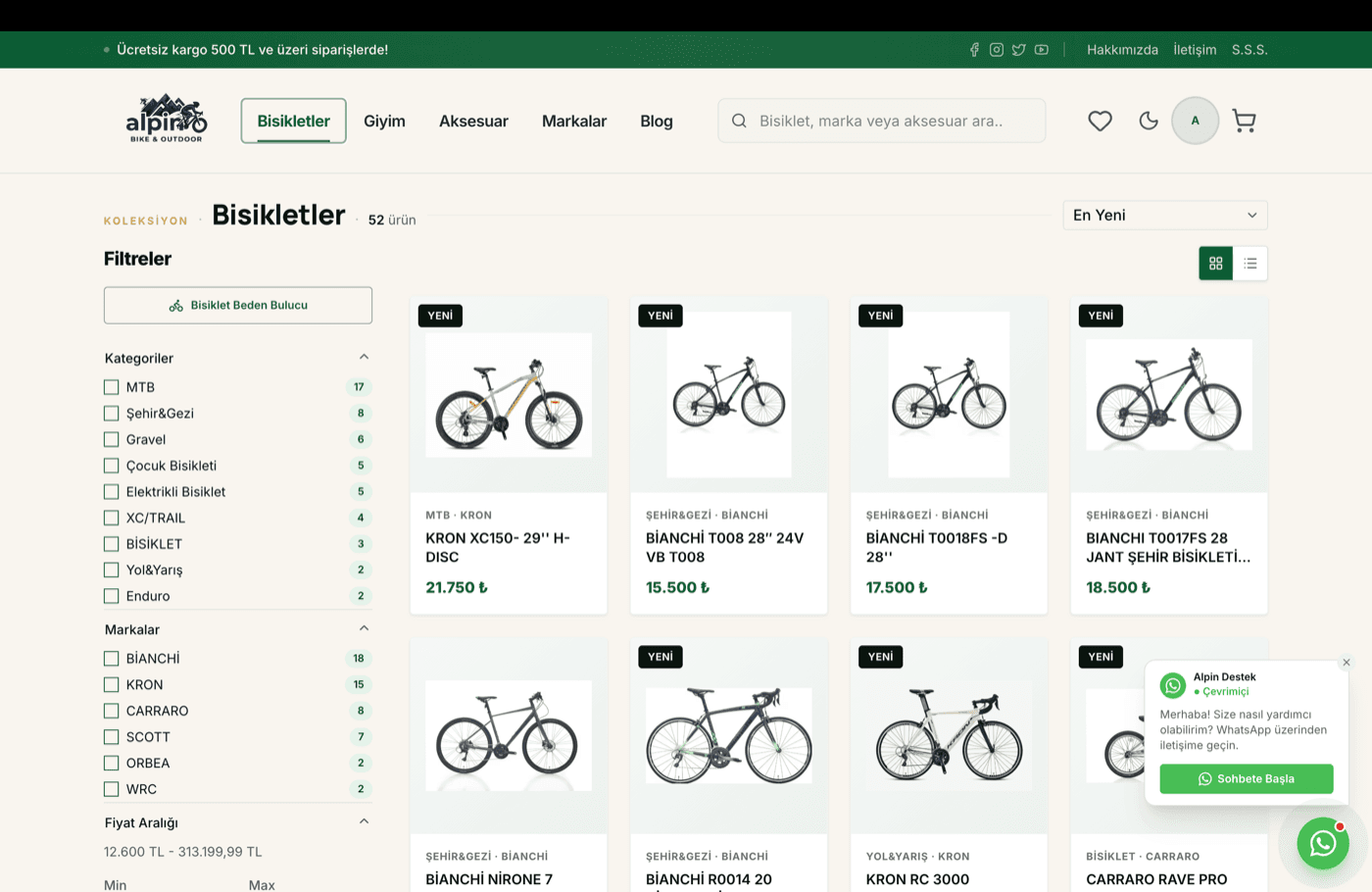Switch to grid view layout
1372x892 pixels.
[x=1216, y=263]
